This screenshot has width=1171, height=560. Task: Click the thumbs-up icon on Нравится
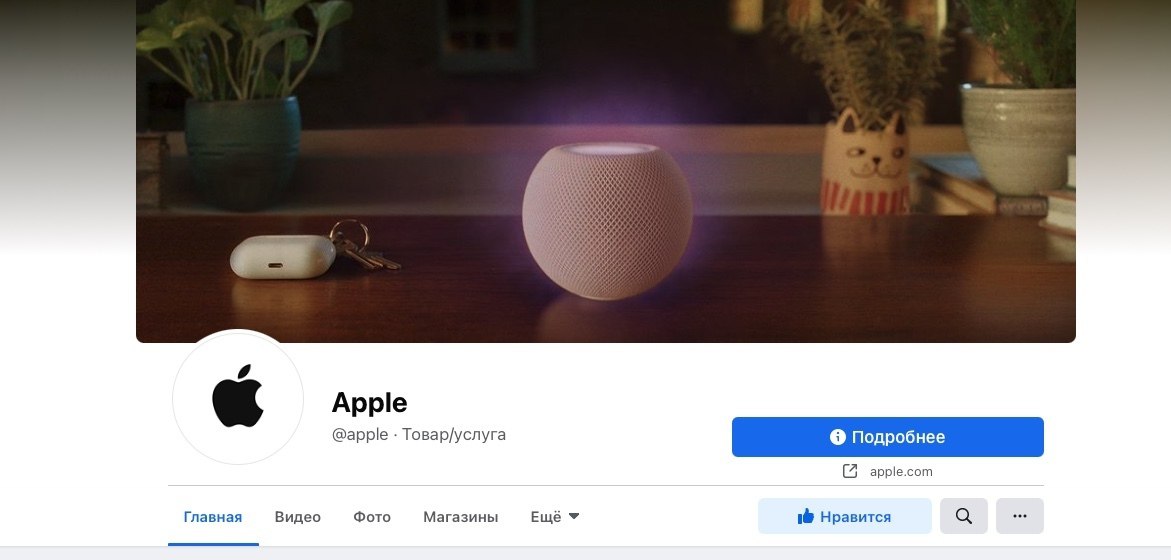[x=805, y=516]
